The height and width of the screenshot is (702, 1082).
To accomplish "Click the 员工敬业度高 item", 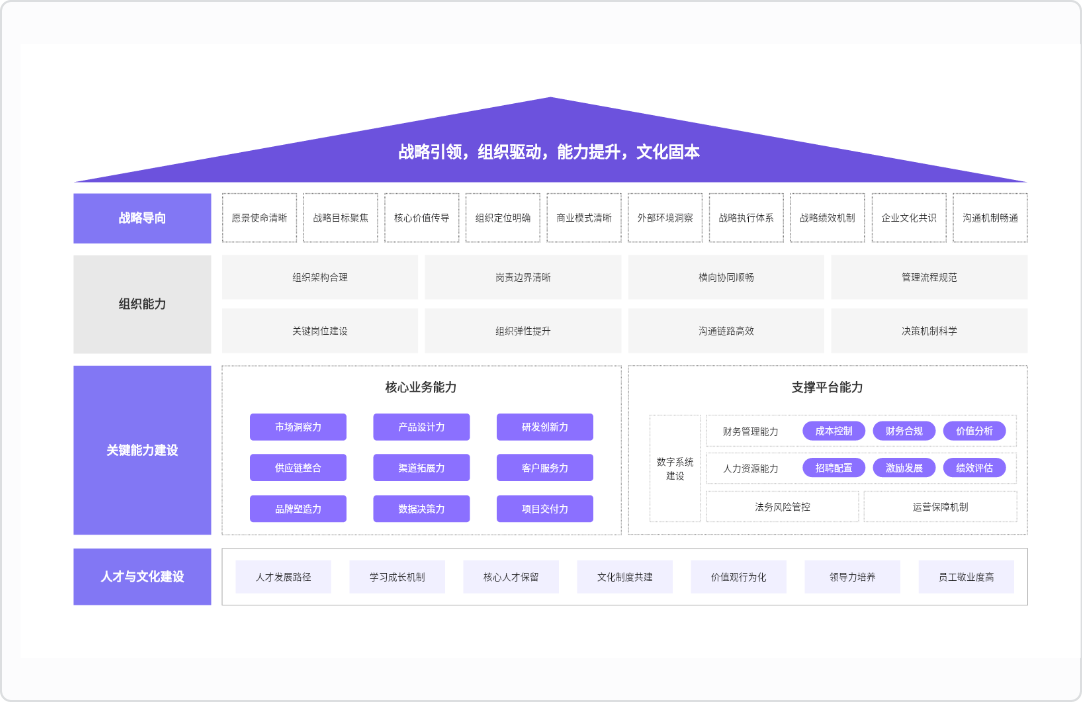I will (967, 577).
